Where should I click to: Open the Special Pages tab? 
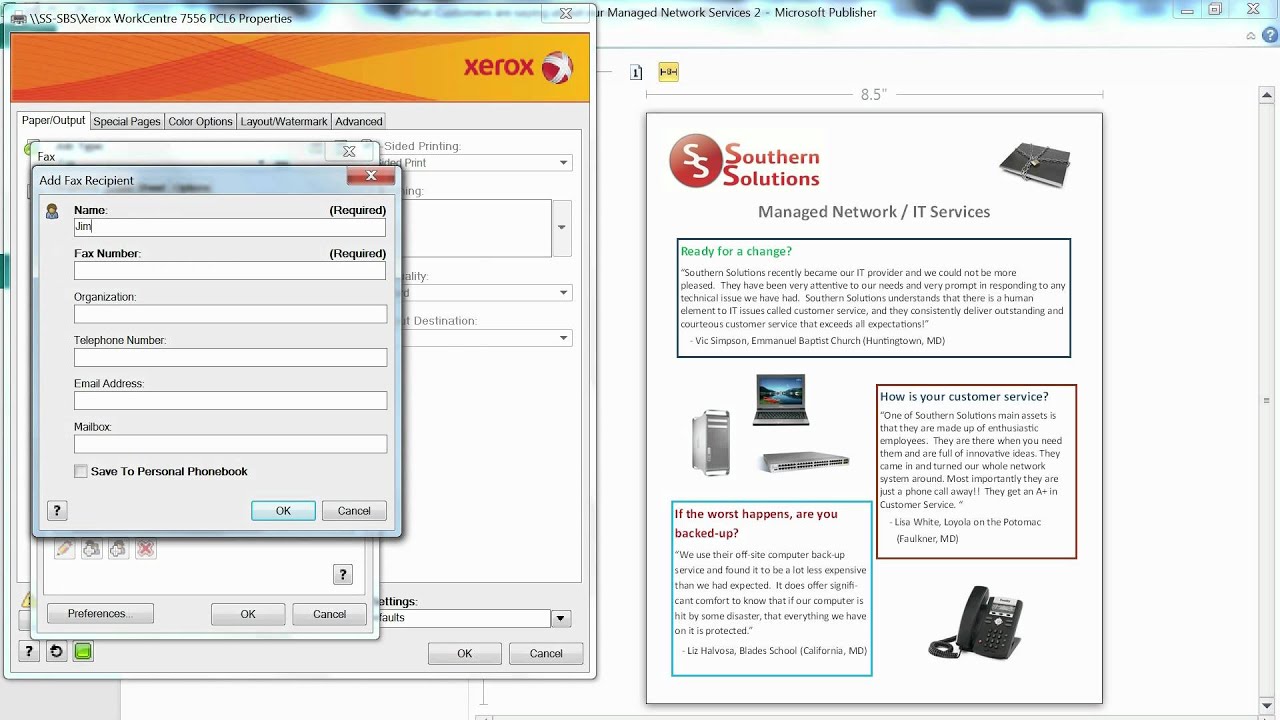tap(127, 121)
